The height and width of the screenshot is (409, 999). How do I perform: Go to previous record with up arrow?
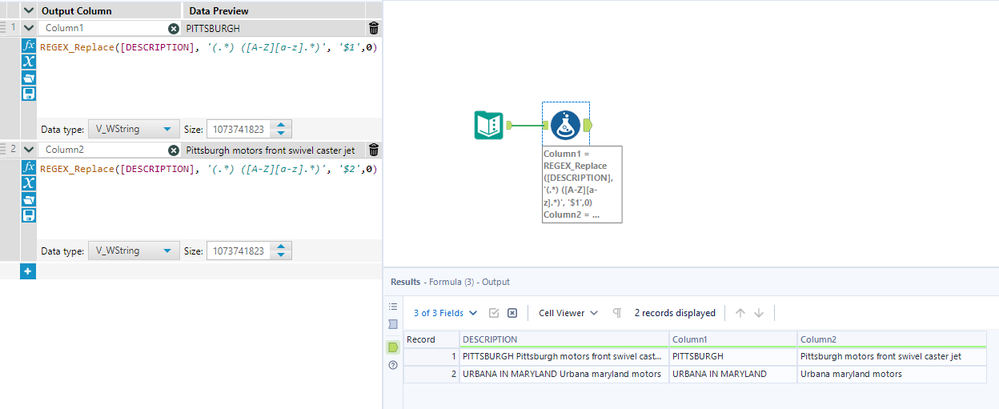(740, 313)
